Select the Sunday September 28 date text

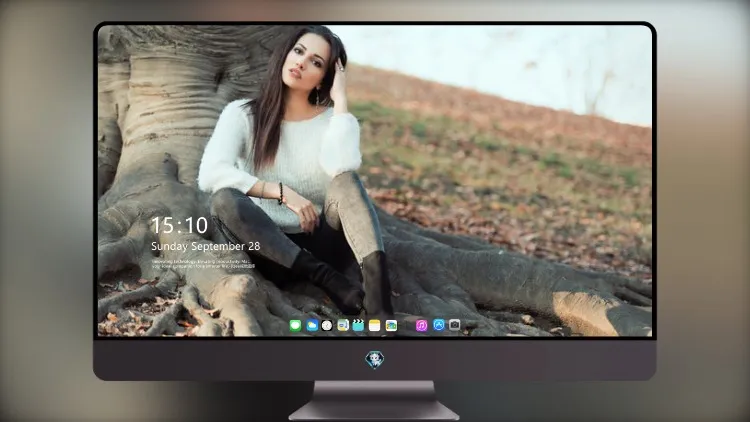coord(206,246)
